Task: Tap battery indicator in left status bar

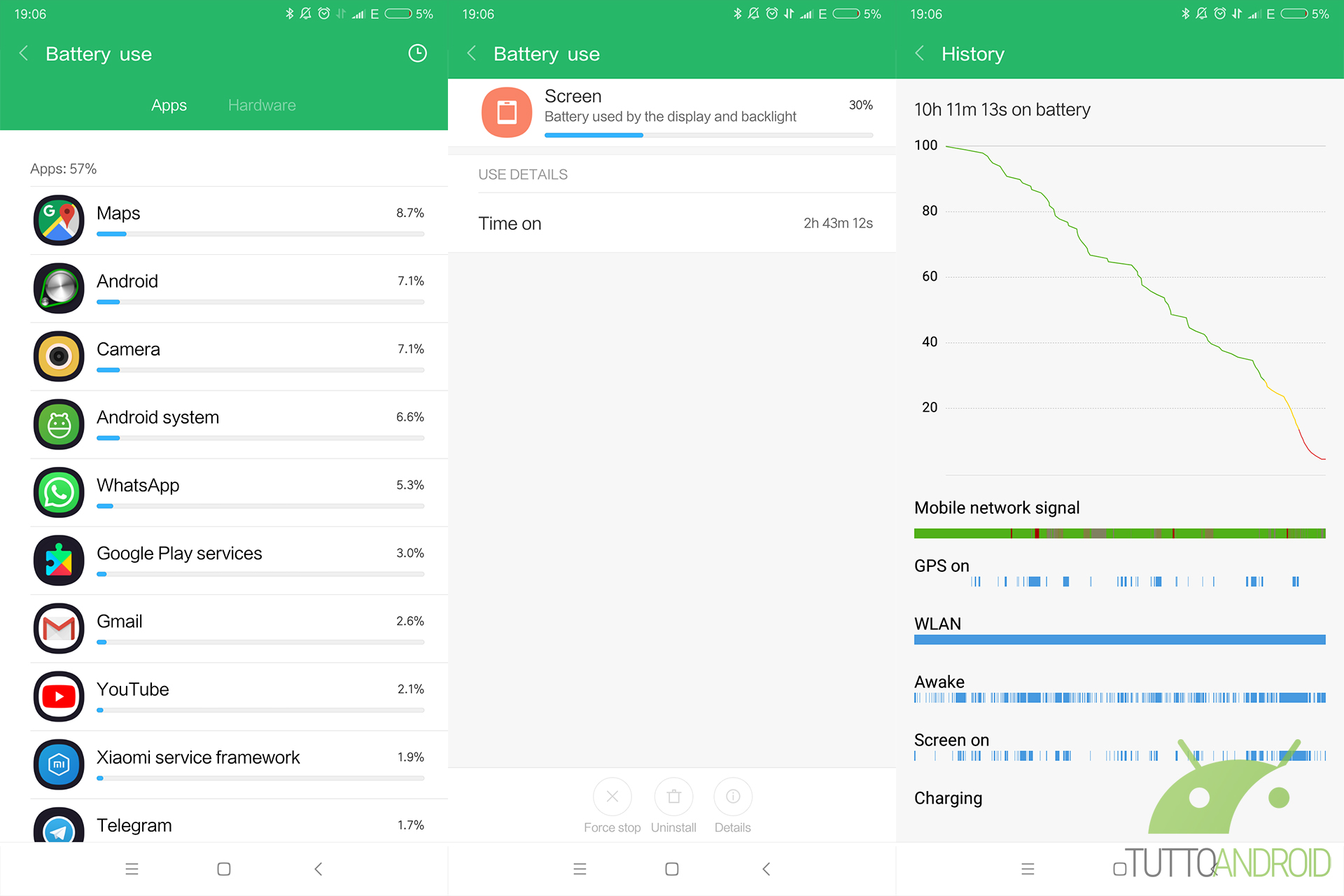Action: point(398,13)
